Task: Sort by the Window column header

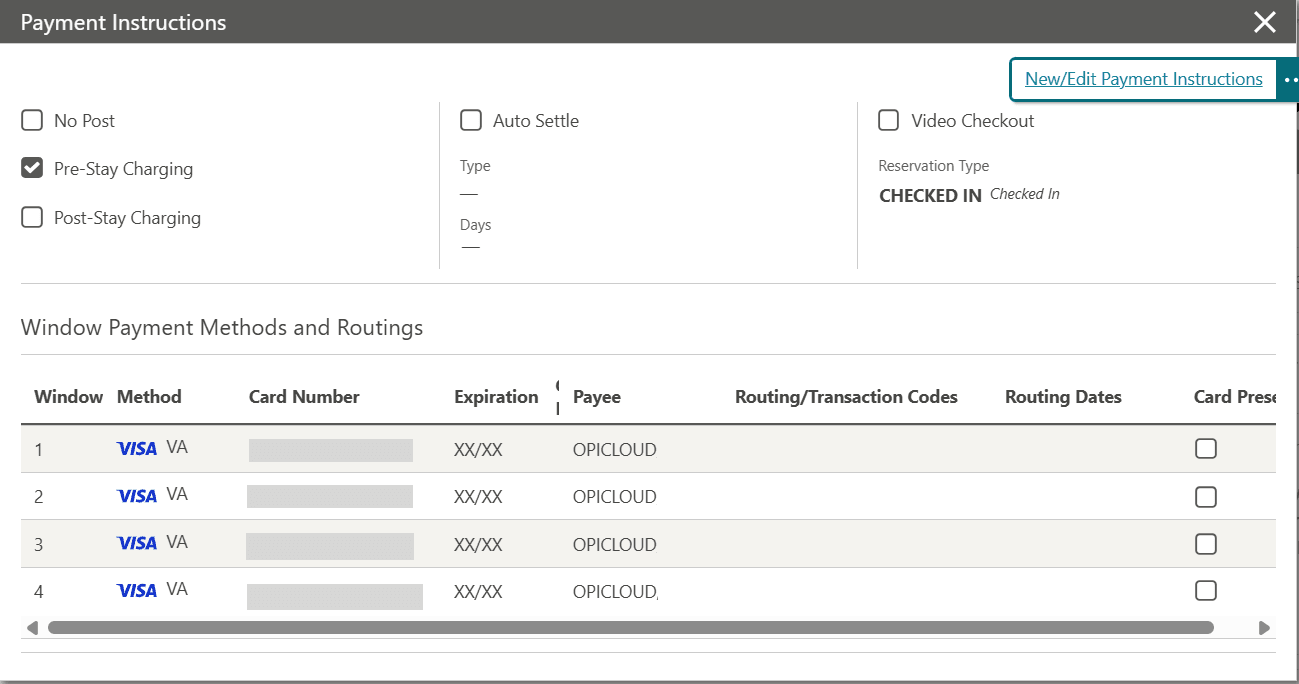Action: click(x=68, y=397)
